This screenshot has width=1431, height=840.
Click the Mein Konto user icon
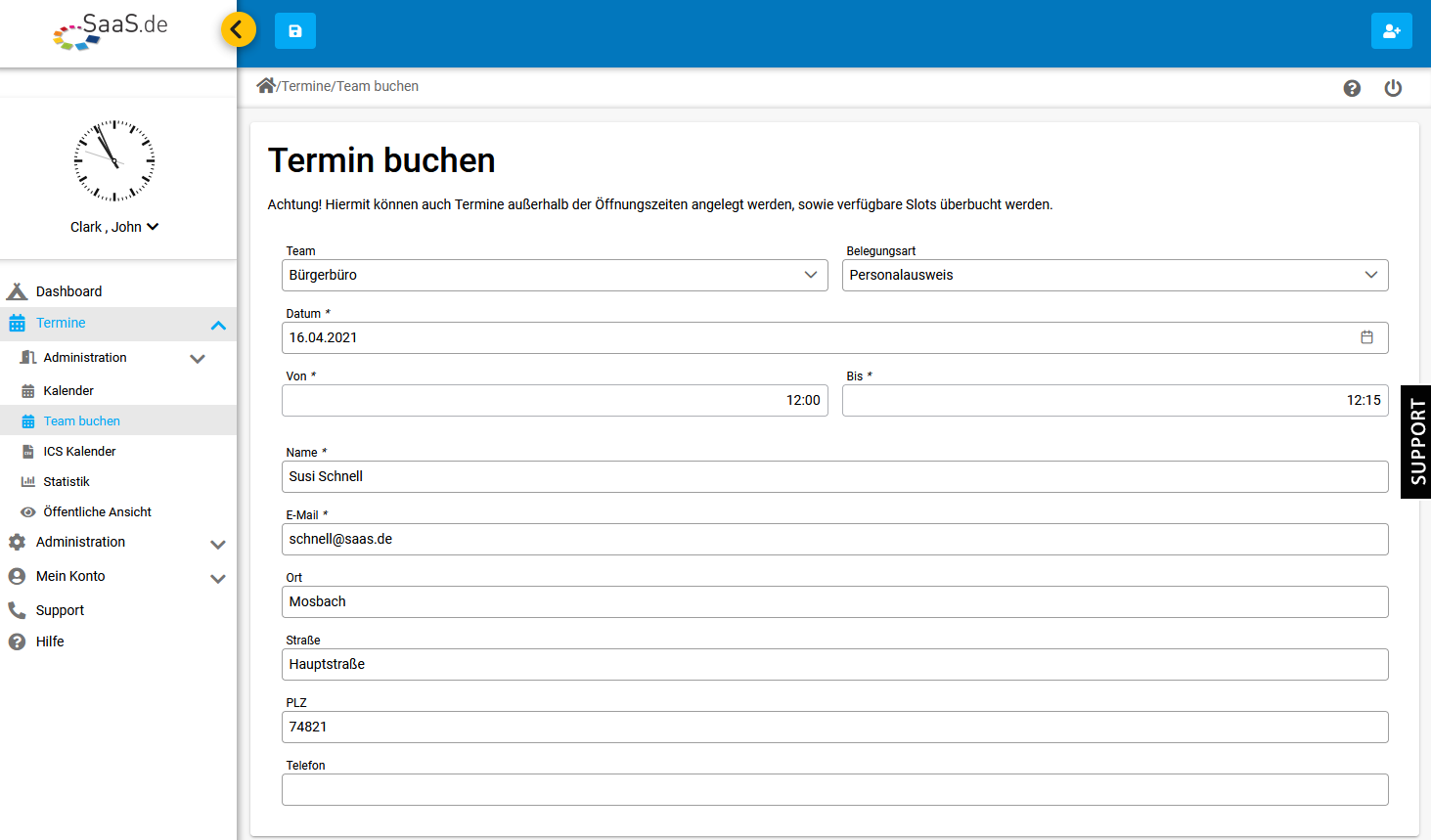point(17,576)
